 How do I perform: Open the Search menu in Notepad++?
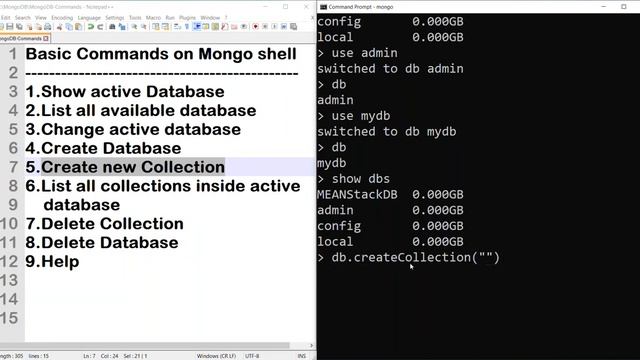point(23,18)
